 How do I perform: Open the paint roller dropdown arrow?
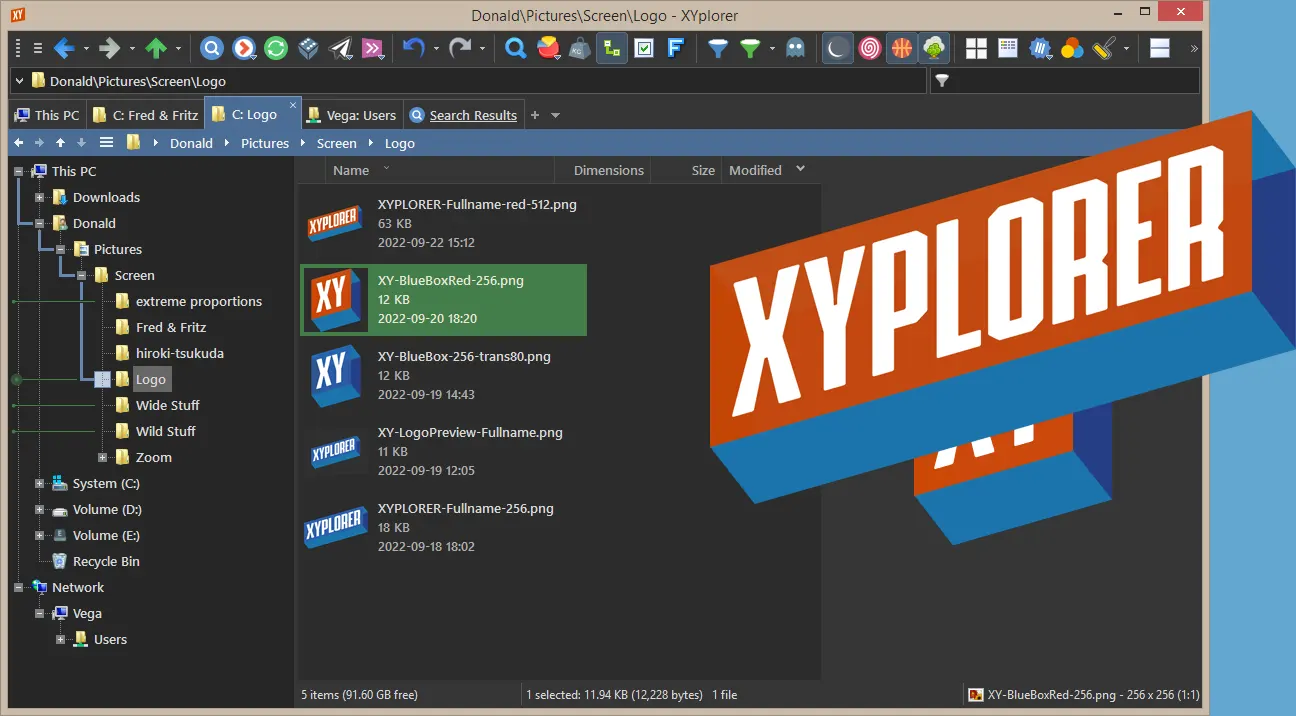[x=1126, y=48]
